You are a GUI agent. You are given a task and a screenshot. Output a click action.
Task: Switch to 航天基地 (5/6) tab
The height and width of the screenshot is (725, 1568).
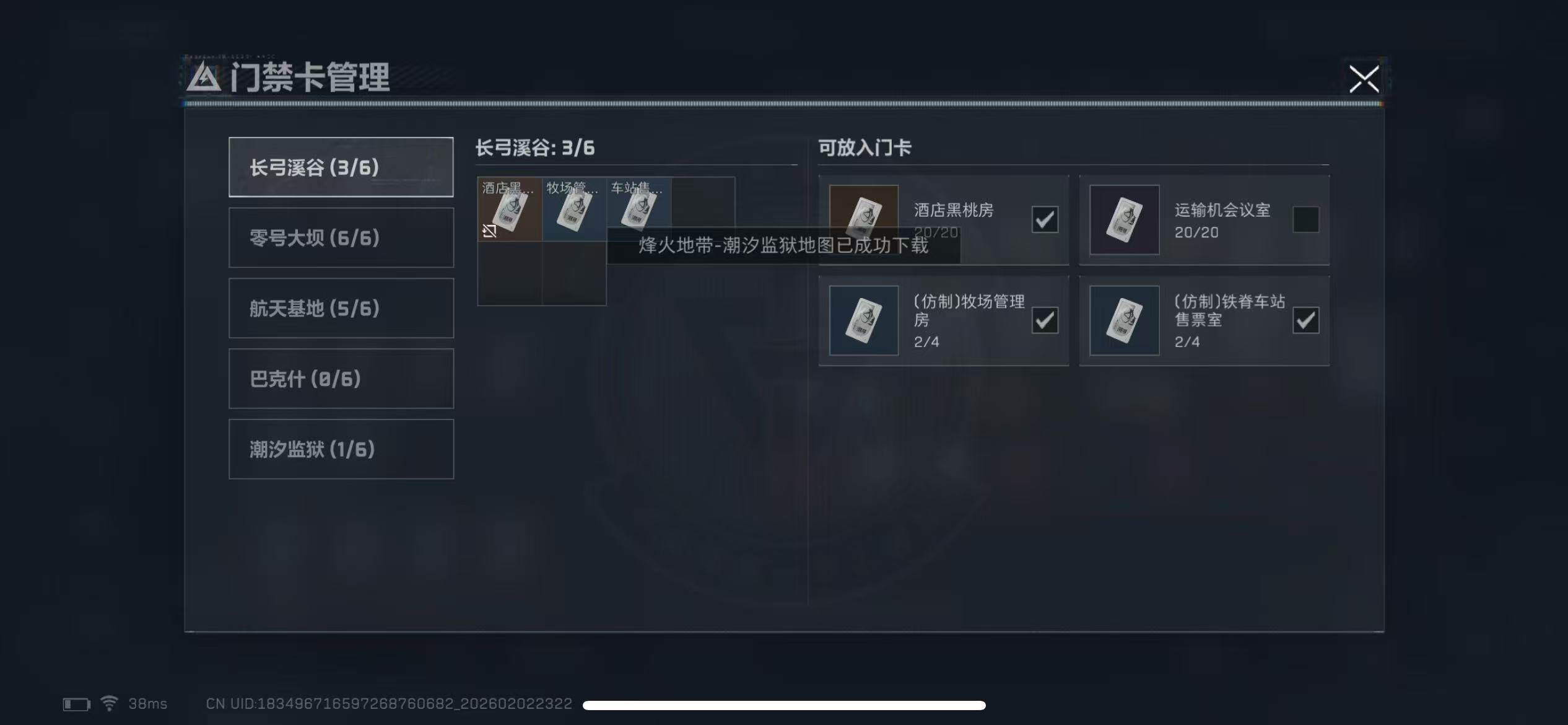(341, 308)
